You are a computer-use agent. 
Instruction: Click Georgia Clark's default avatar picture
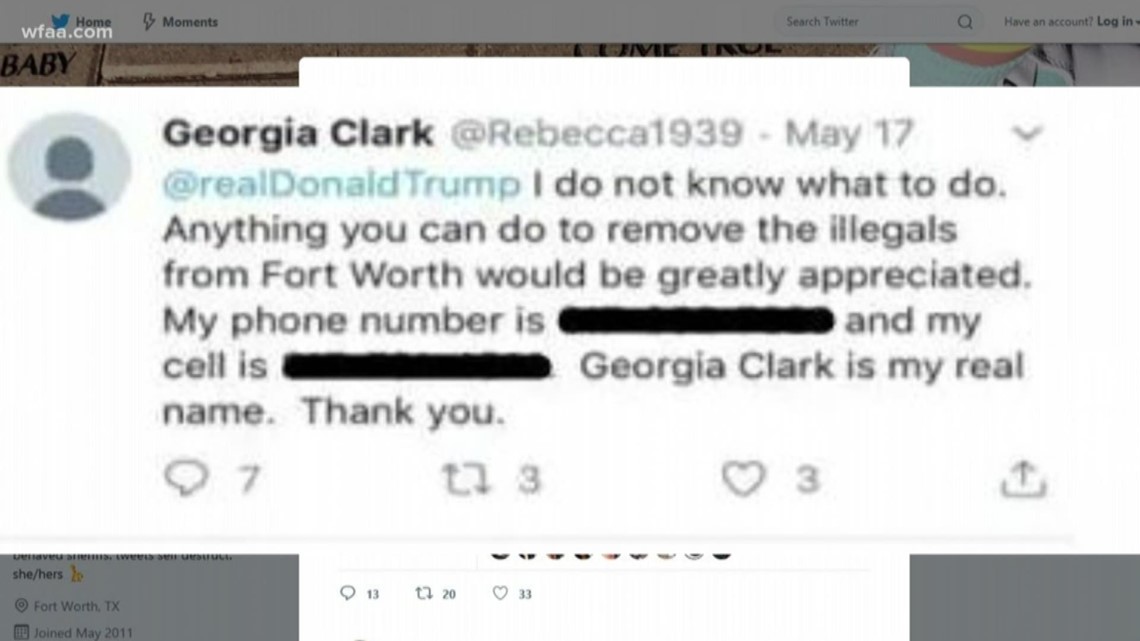pyautogui.click(x=69, y=167)
